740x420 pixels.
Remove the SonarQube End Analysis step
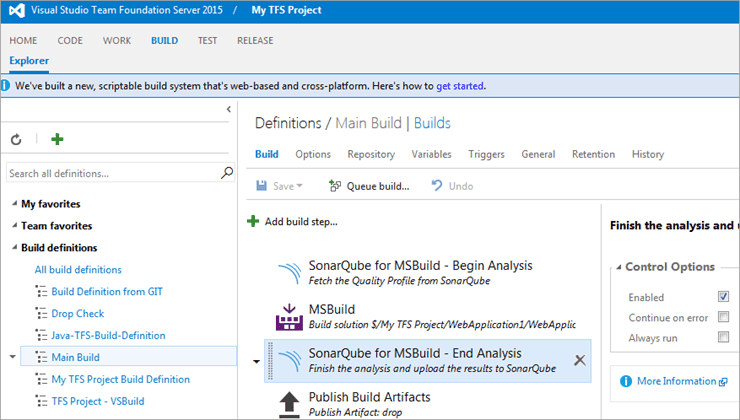[x=580, y=361]
